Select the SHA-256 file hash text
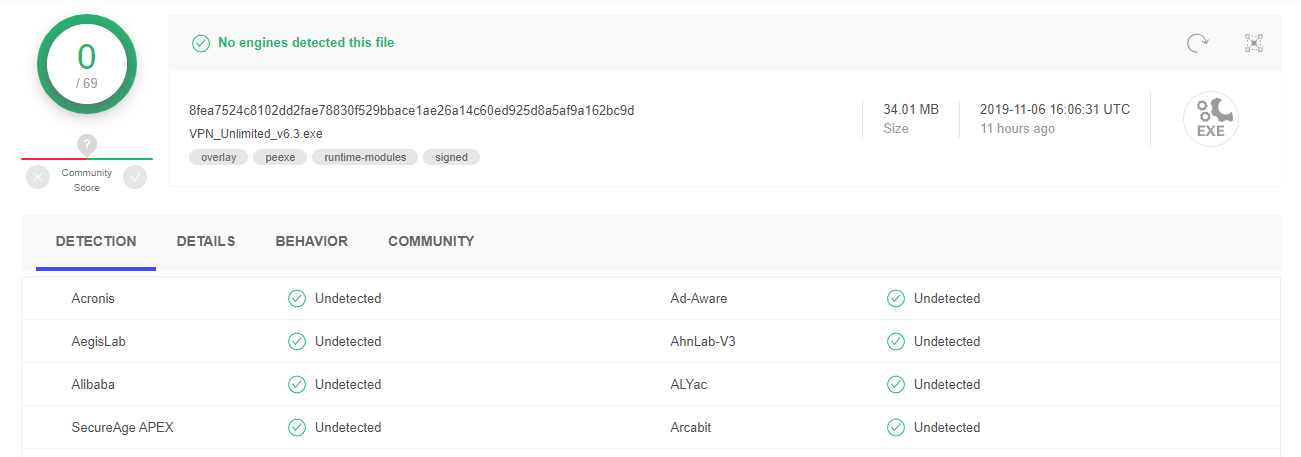The image size is (1301, 457). (x=411, y=110)
